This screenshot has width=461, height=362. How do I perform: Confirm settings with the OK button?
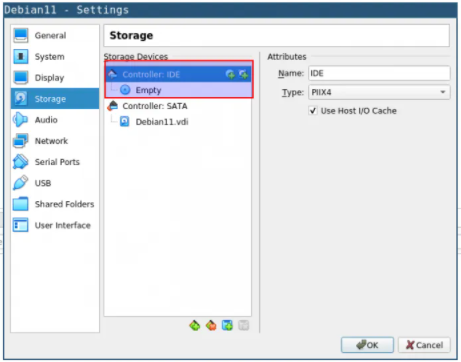pyautogui.click(x=367, y=345)
